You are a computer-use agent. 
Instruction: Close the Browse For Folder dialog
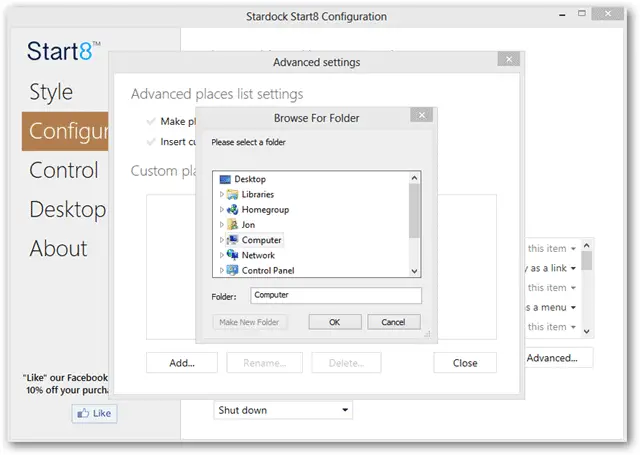422,115
